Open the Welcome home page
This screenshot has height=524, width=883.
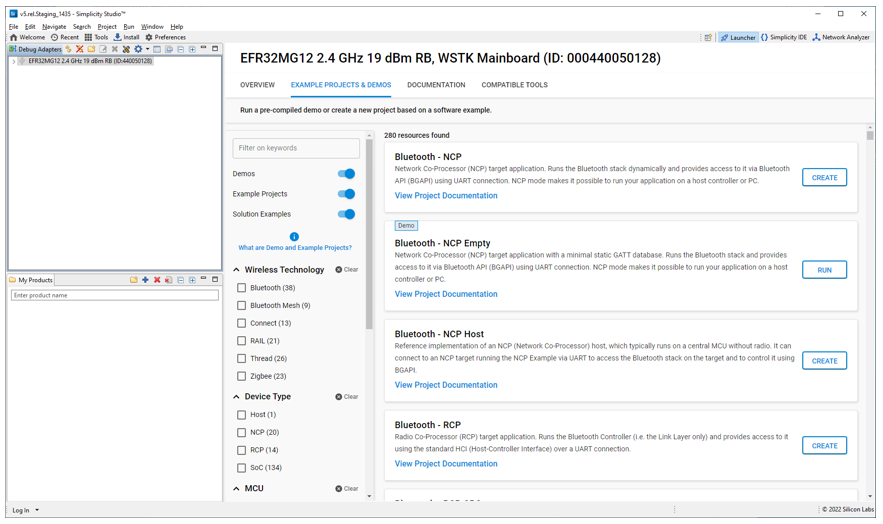[x=27, y=37]
